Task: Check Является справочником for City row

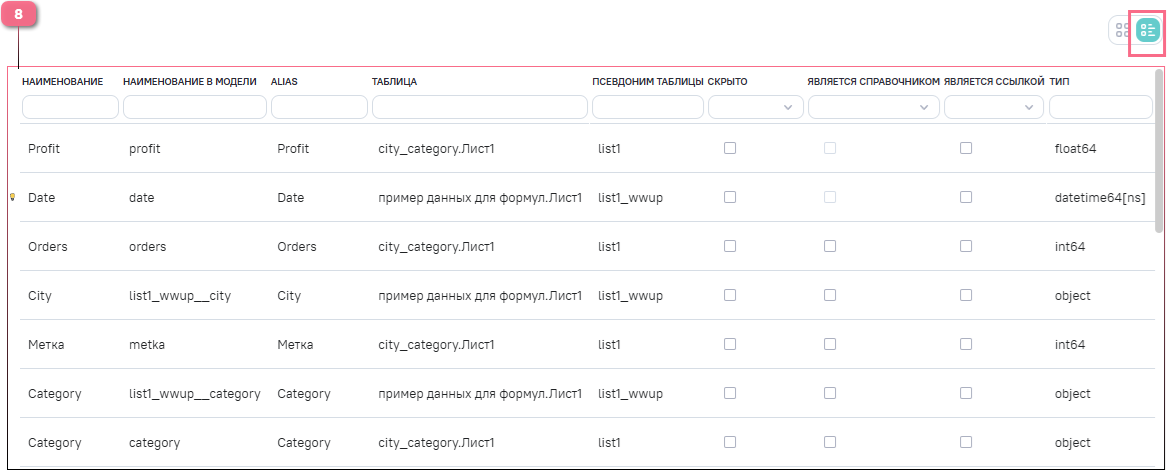Action: click(830, 295)
